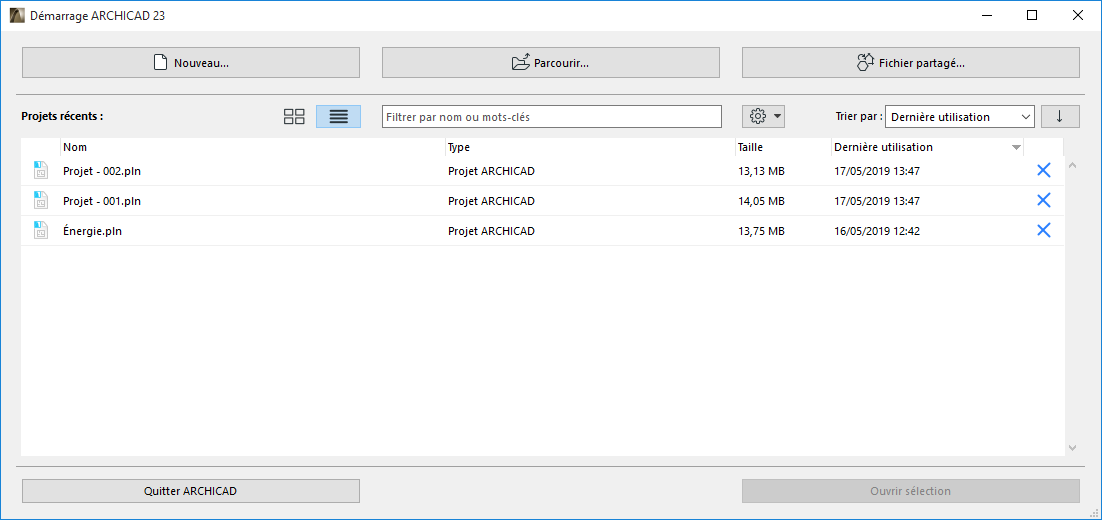Click the Projet - 001.pln file icon
This screenshot has width=1102, height=520.
coord(41,201)
